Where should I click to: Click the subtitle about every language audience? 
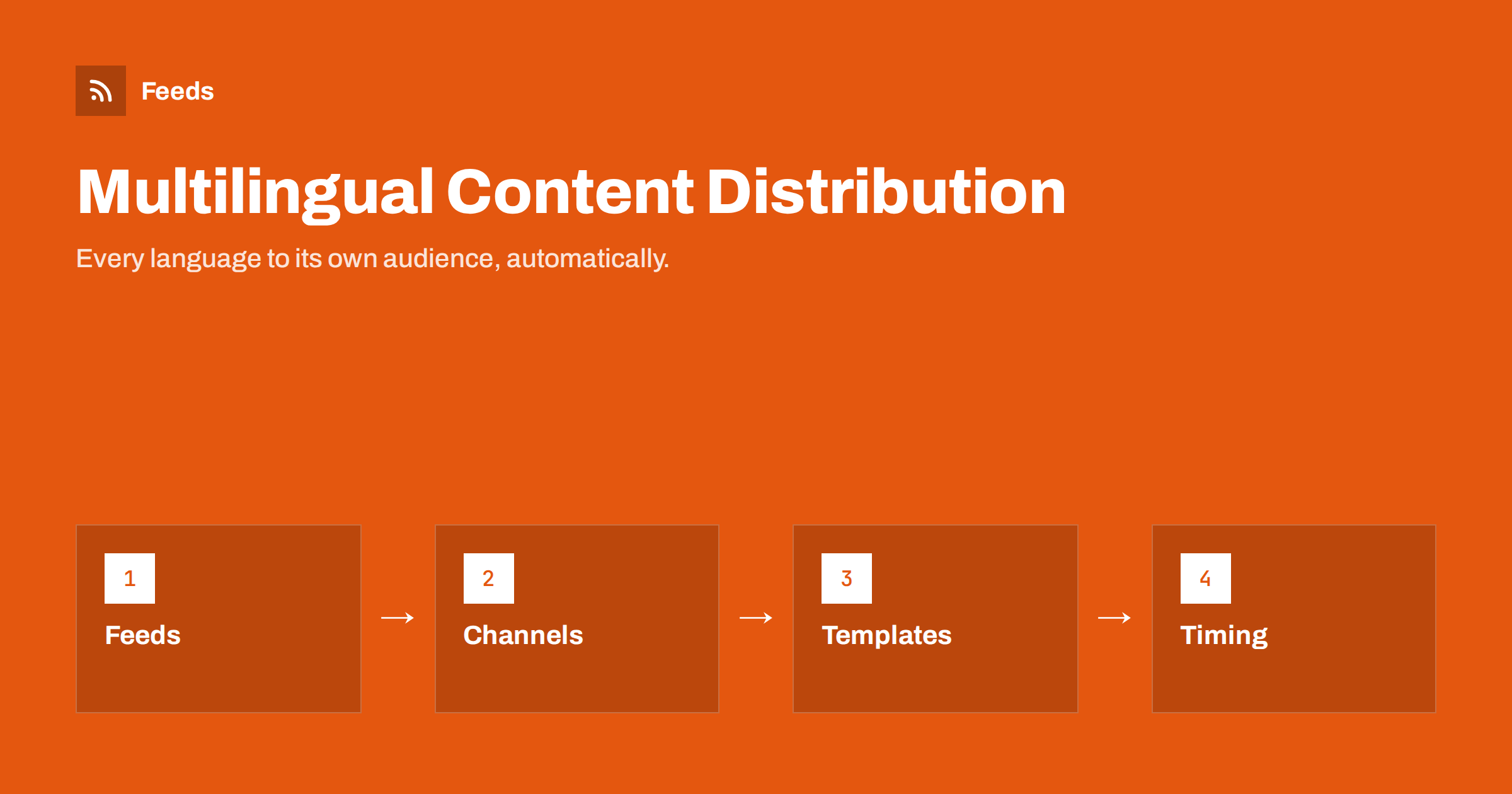tap(372, 259)
